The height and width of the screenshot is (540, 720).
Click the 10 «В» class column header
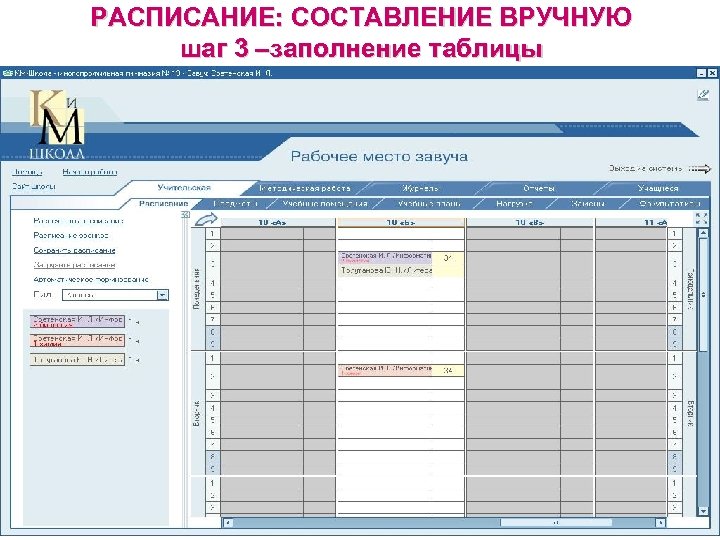[x=530, y=223]
